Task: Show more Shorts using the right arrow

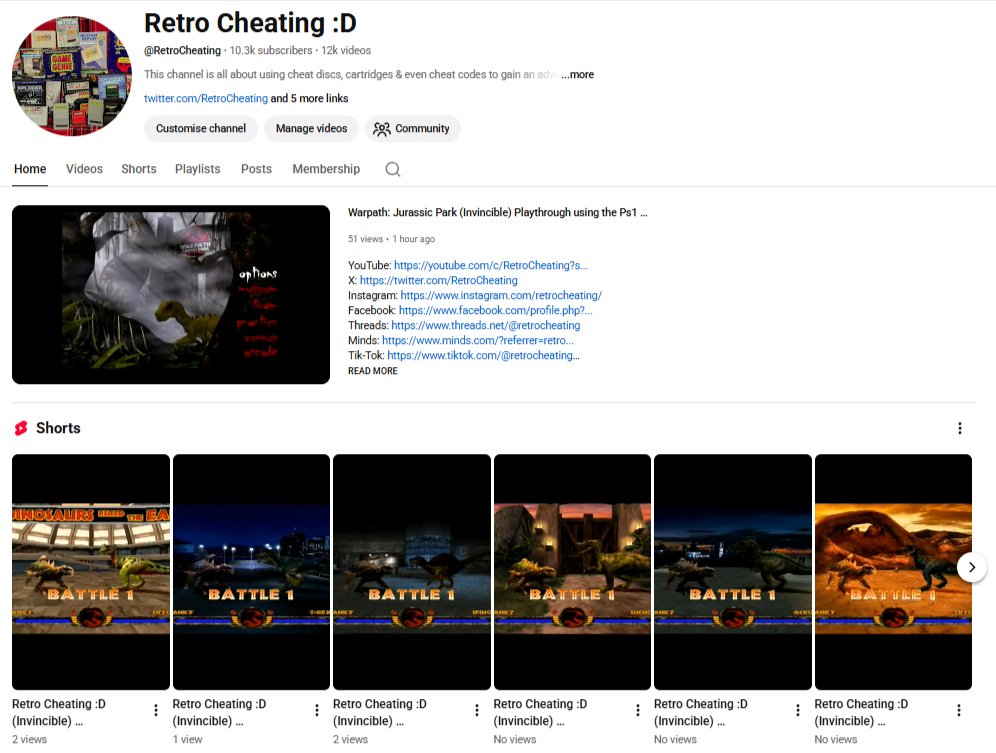Action: point(971,567)
